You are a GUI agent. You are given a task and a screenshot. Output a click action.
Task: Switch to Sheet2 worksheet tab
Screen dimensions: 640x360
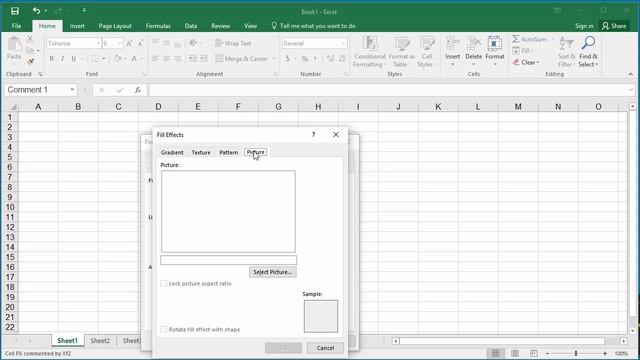pos(100,340)
